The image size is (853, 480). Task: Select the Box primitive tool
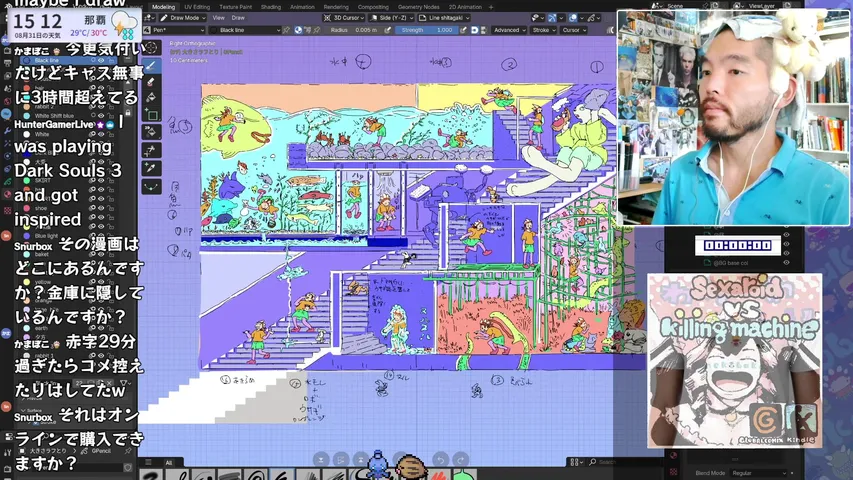pos(151,115)
